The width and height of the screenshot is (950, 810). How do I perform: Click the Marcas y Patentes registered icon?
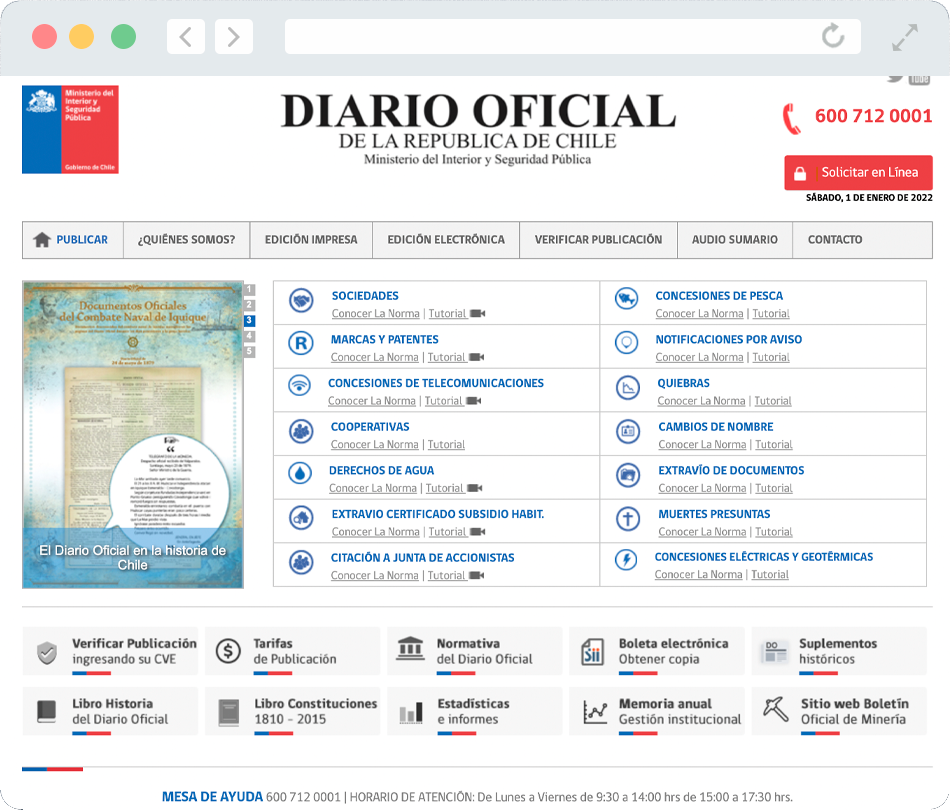point(301,344)
